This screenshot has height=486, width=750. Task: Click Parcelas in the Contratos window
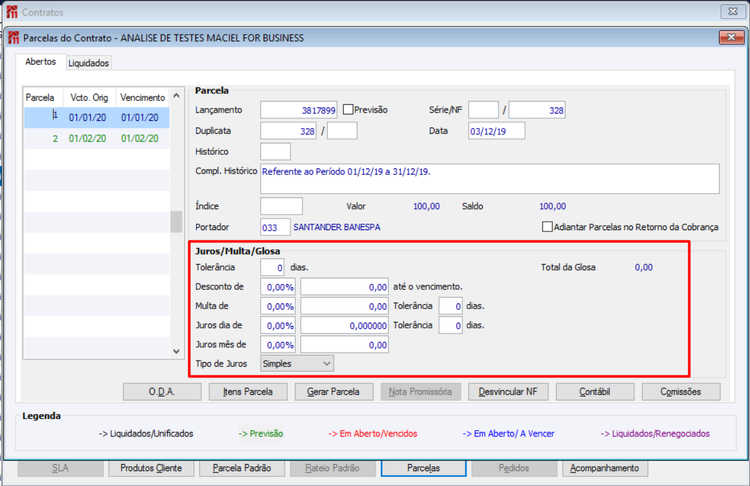(424, 468)
